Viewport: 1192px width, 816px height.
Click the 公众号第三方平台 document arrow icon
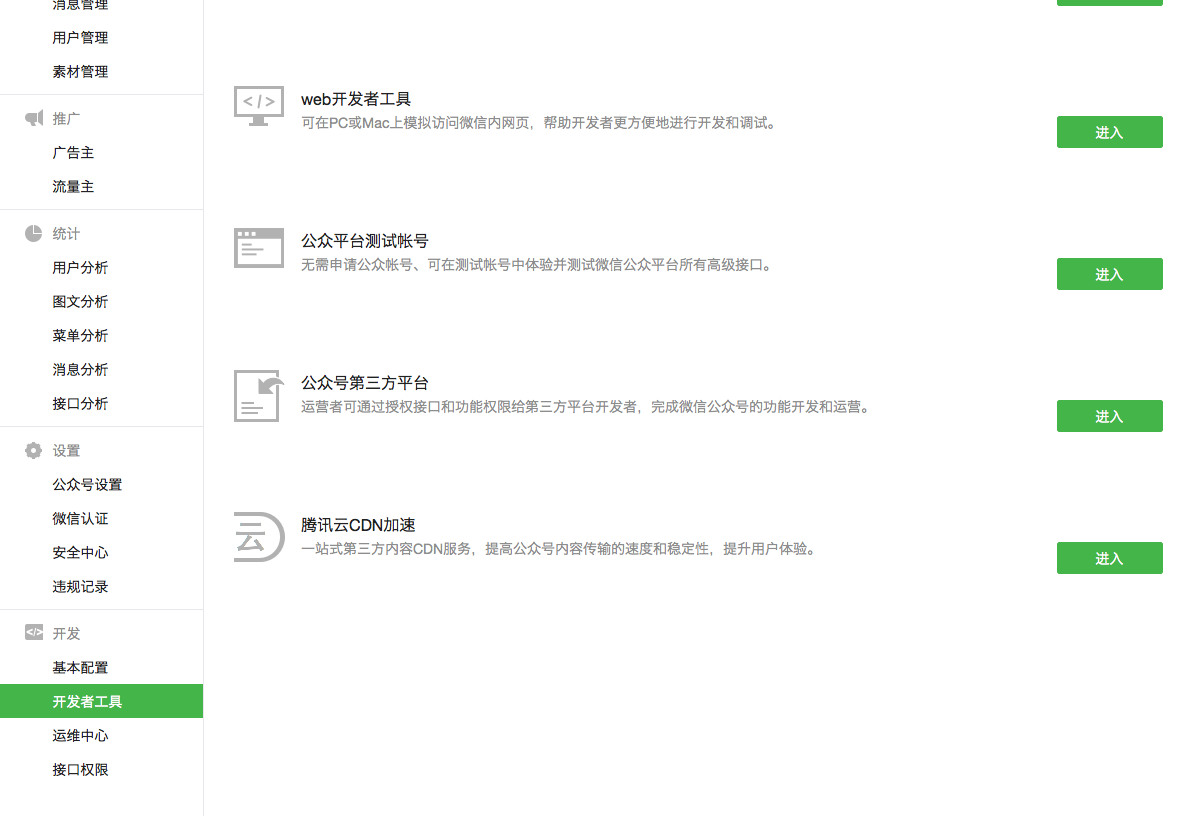tap(259, 395)
